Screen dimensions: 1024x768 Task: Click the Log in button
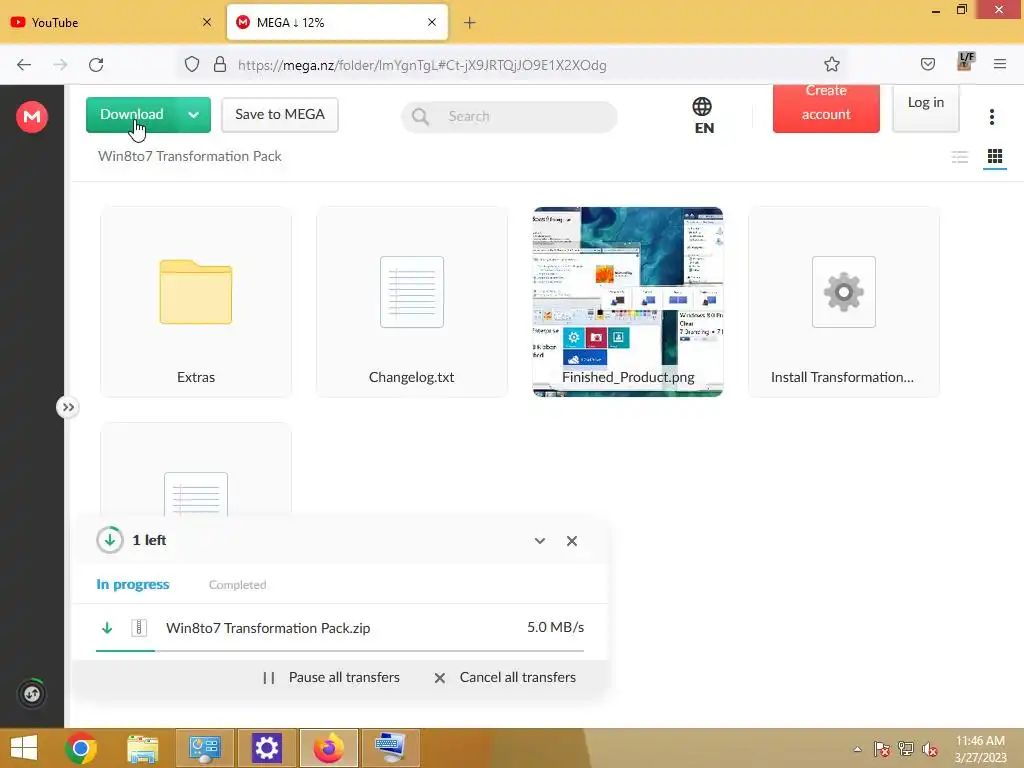[x=925, y=108]
